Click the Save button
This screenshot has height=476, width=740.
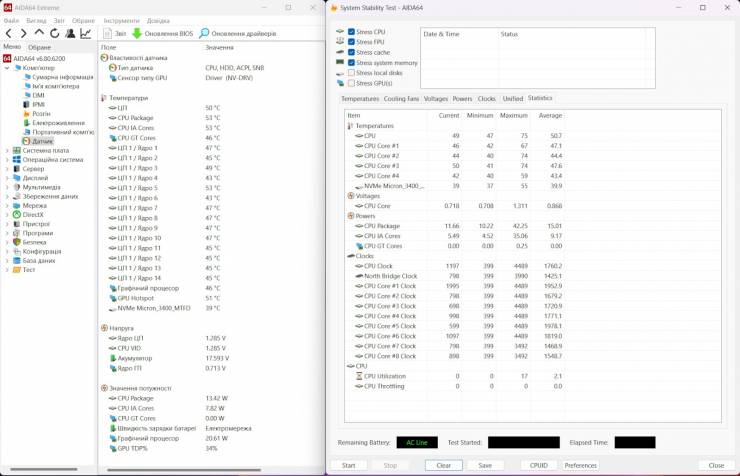[485, 465]
